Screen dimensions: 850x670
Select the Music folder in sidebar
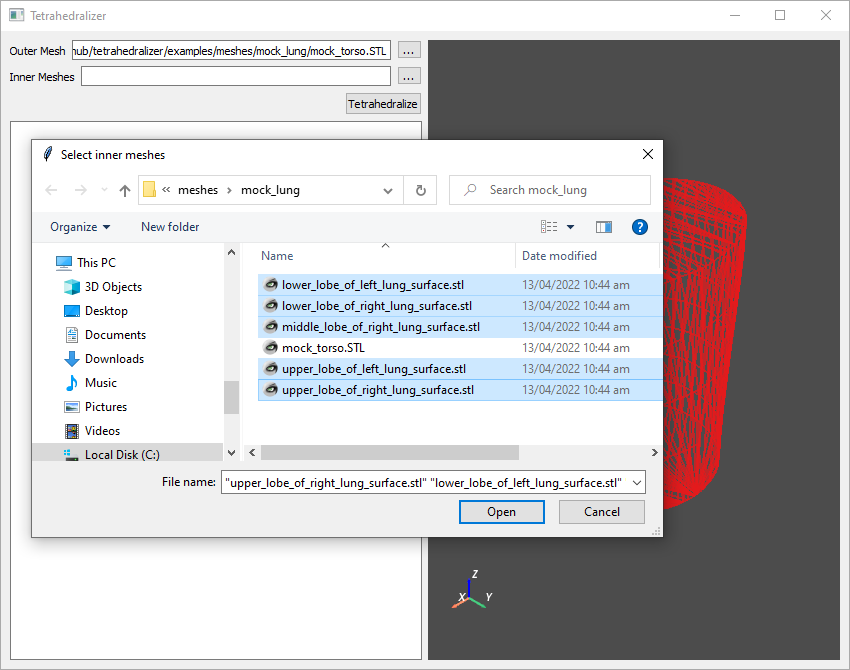(x=100, y=383)
